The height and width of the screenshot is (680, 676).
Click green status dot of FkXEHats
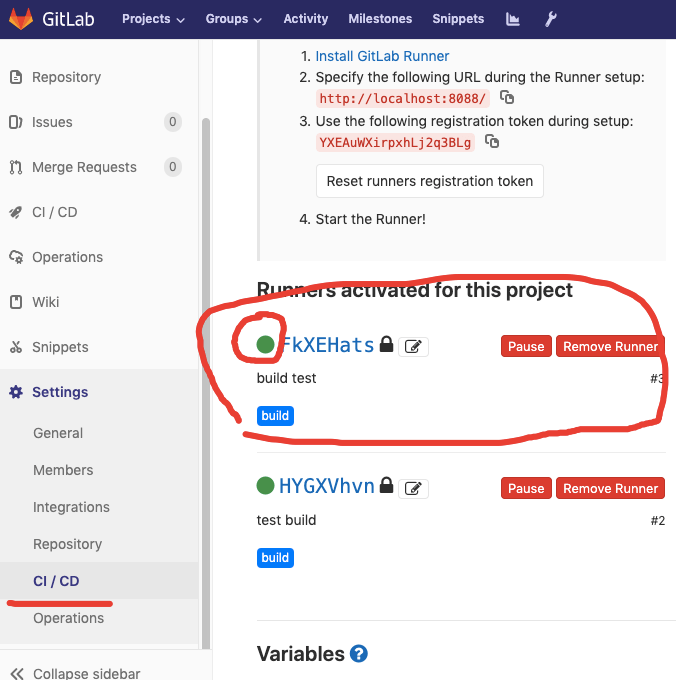(265, 344)
